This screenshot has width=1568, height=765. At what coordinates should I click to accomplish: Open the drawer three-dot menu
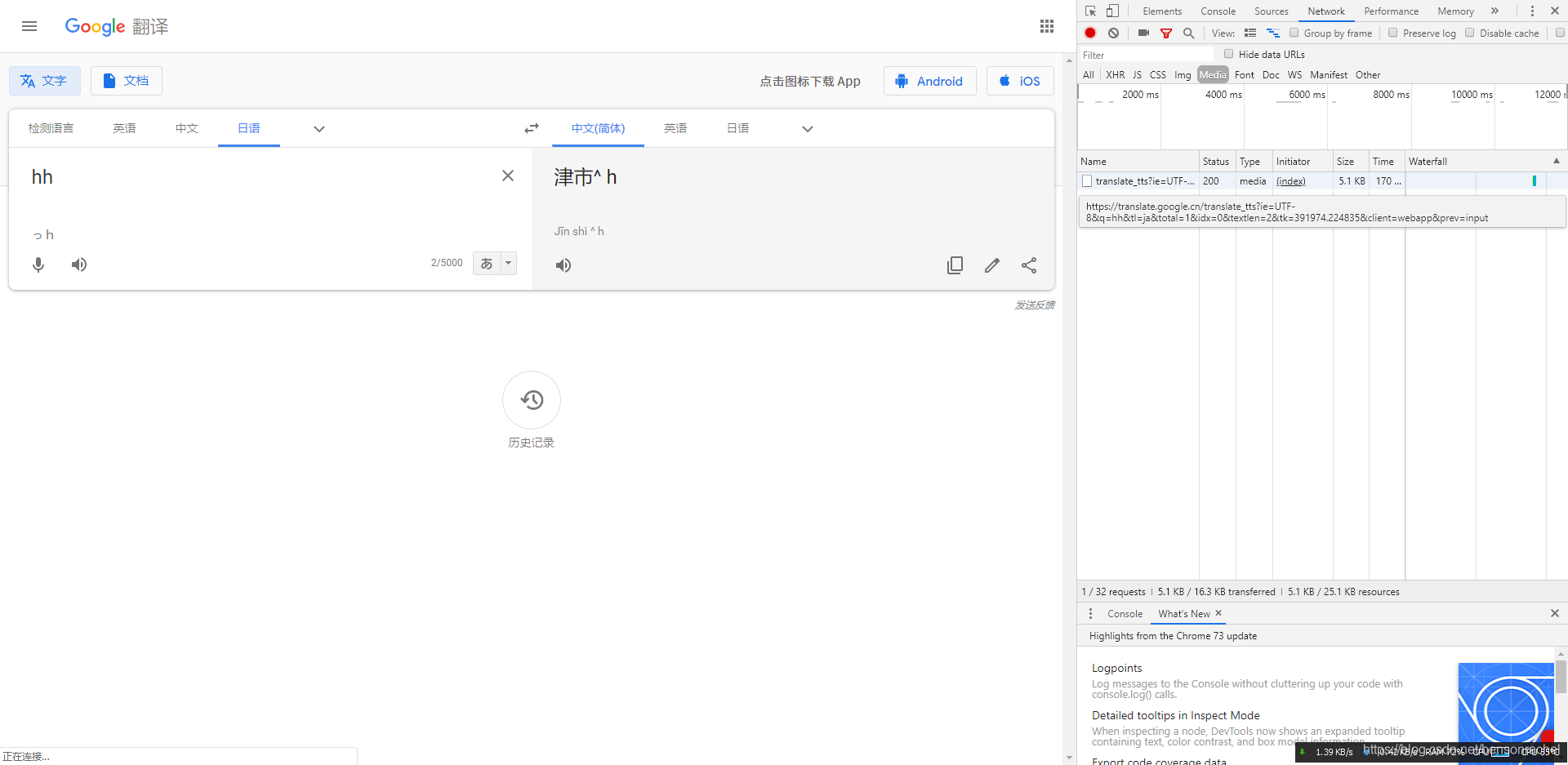(x=1090, y=613)
